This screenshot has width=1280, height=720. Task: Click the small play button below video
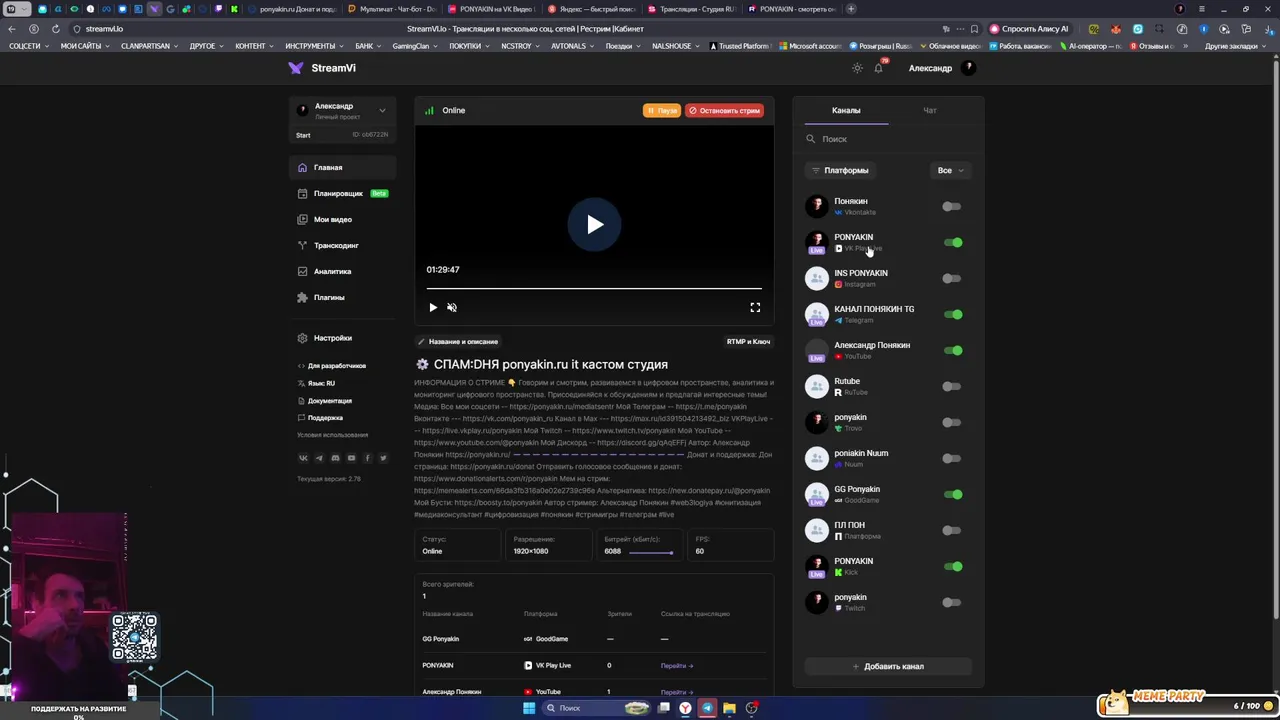[433, 308]
